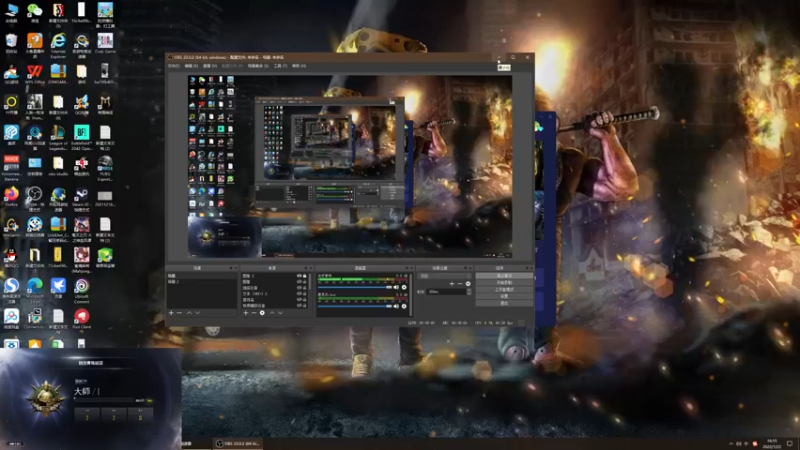800x450 pixels.
Task: Open WPS Office desktop icon
Action: click(x=35, y=74)
